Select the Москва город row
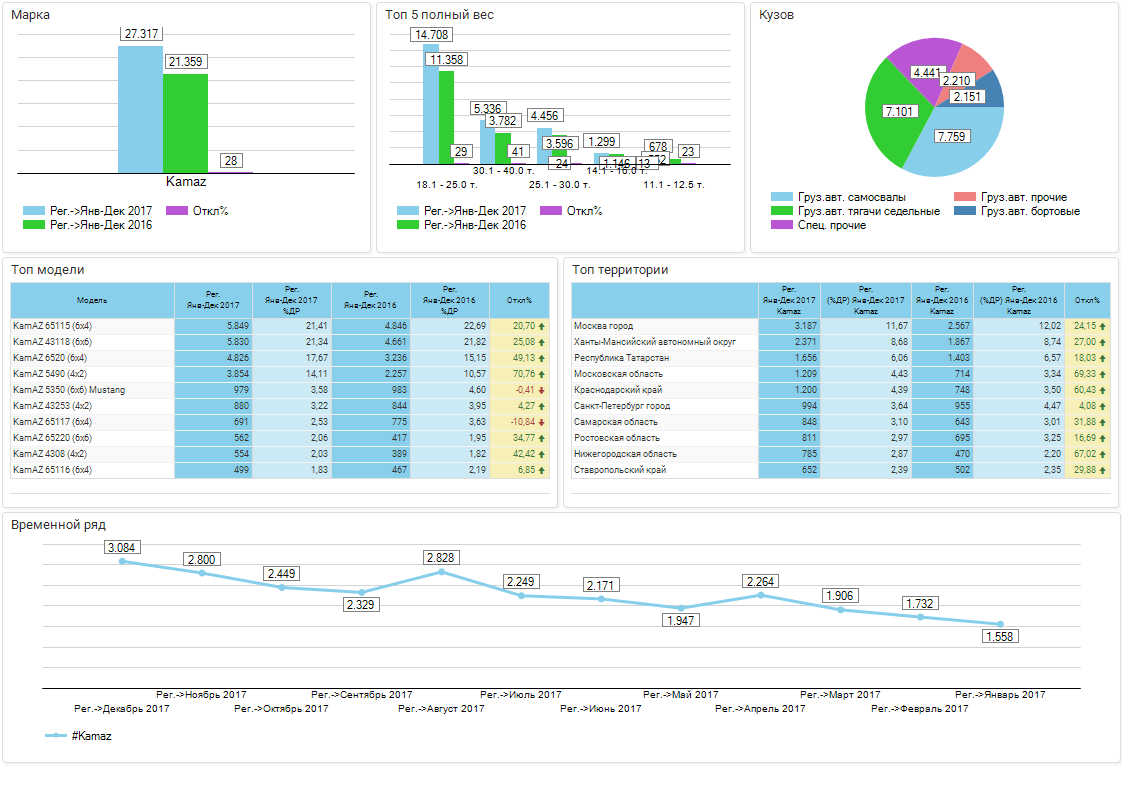Viewport: 1122px width, 793px height. pyautogui.click(x=841, y=326)
